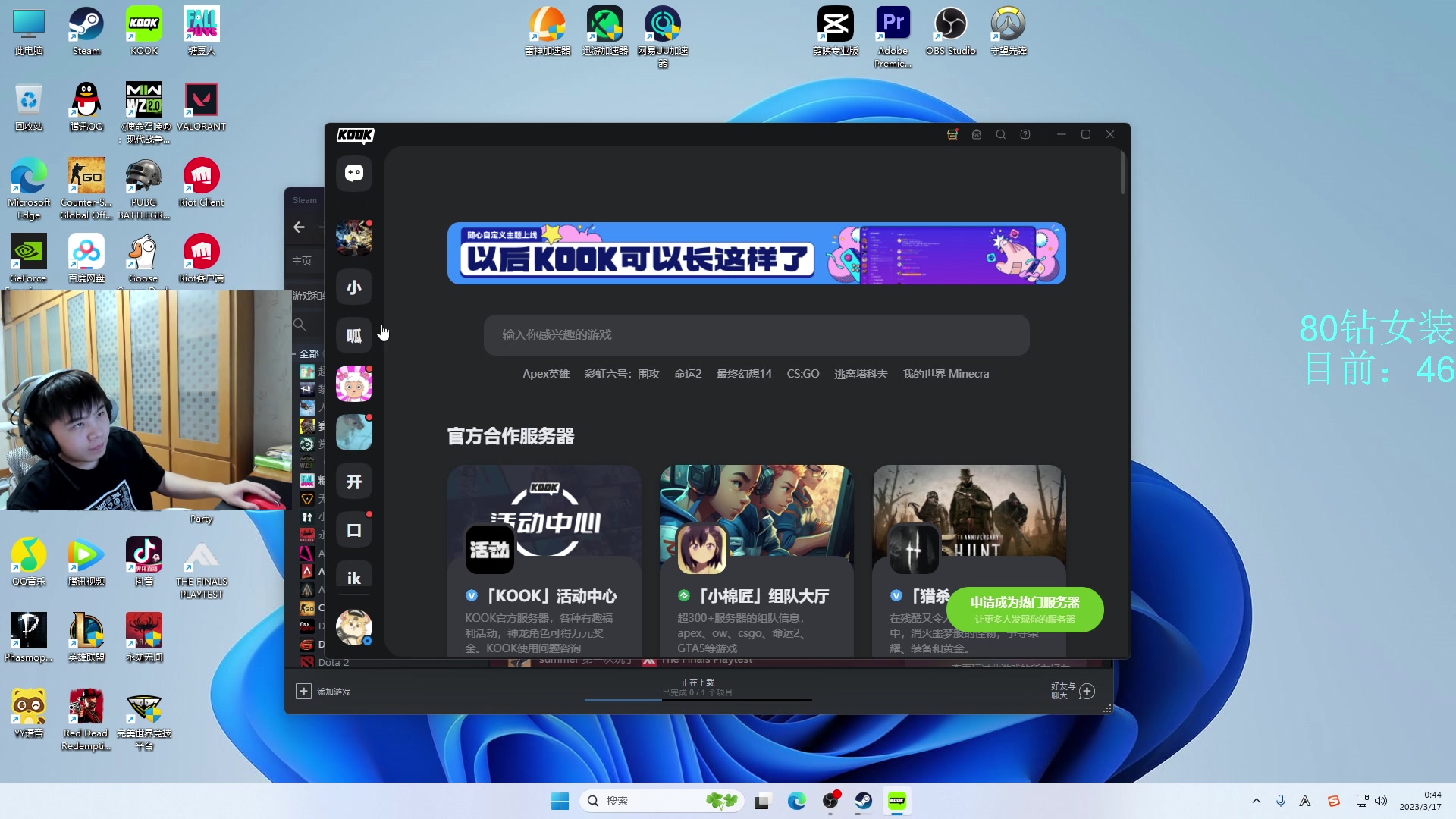This screenshot has height=819, width=1456.
Task: Select the 我的世界 Minecraft game tag
Action: click(946, 374)
